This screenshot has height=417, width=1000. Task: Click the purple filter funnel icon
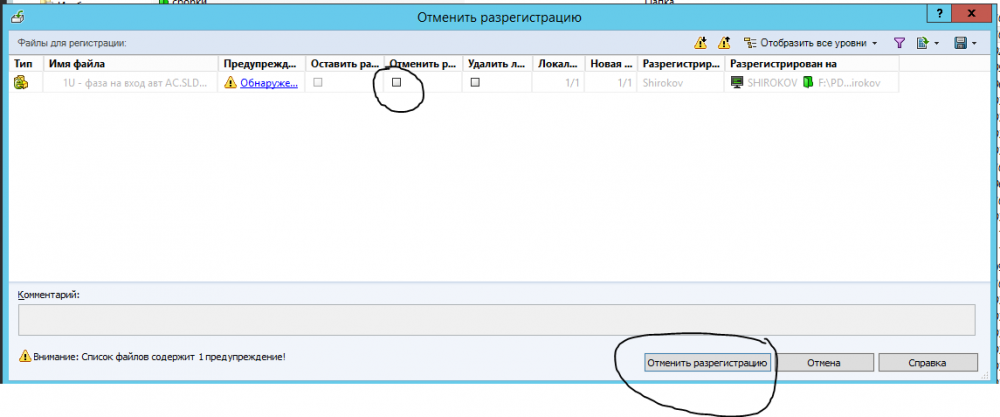point(899,43)
